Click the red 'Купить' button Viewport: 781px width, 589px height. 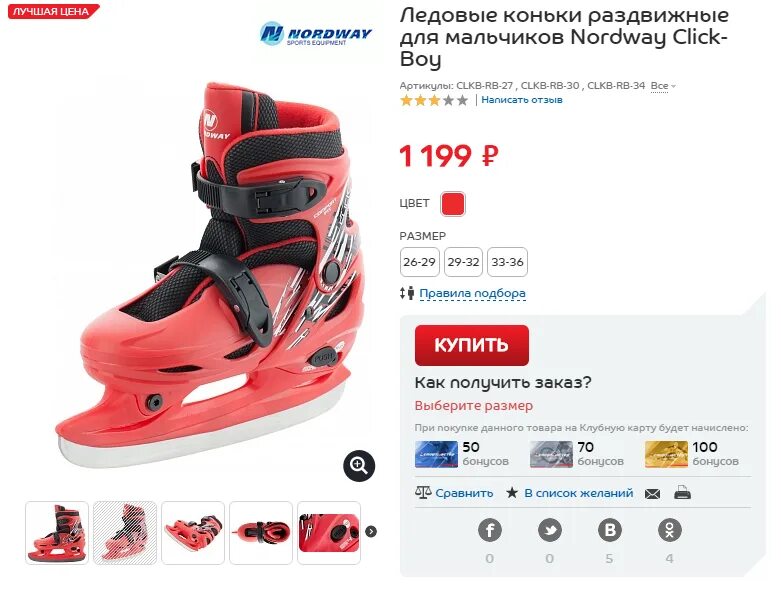pos(472,345)
